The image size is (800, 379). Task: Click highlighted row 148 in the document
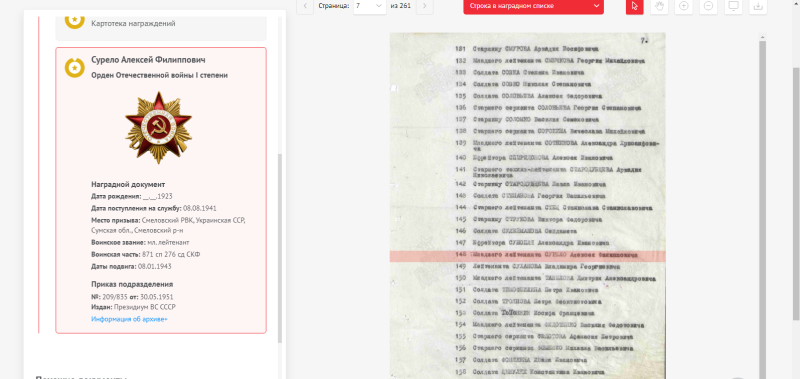pyautogui.click(x=528, y=256)
